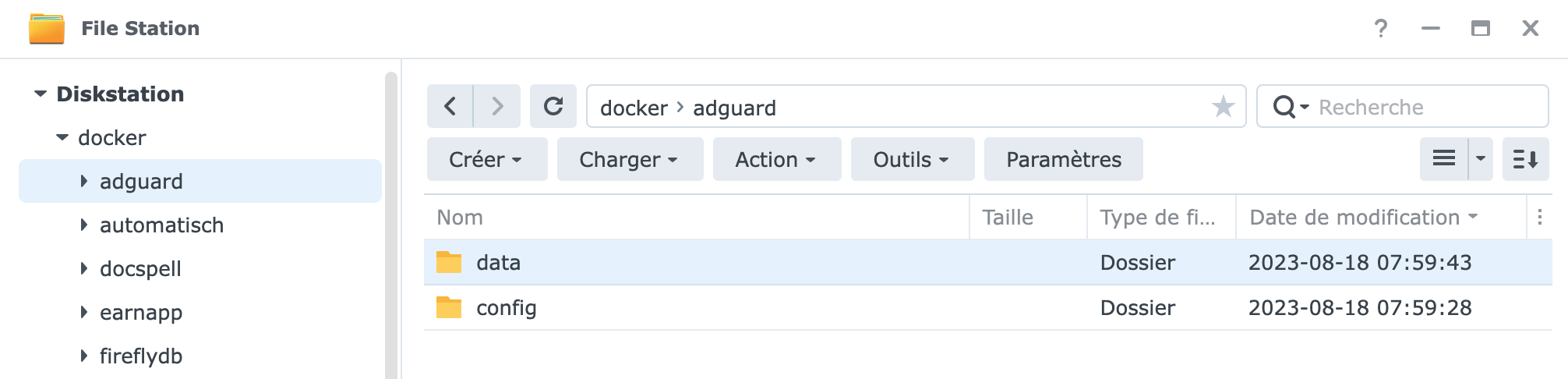Go forward with the right arrow button
Viewport: 1568px width, 379px height.
pos(497,106)
